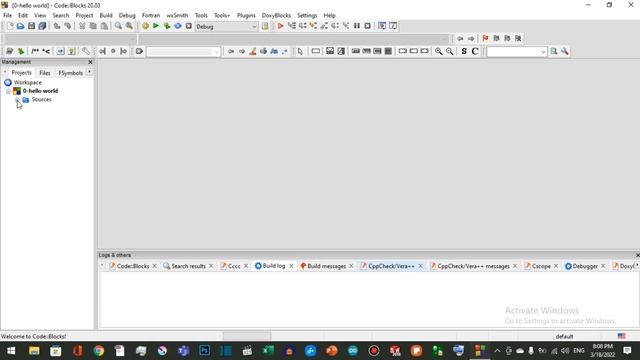This screenshot has height=360, width=640.
Task: Open Chrome from the Windows taskbar
Action: click(98, 351)
